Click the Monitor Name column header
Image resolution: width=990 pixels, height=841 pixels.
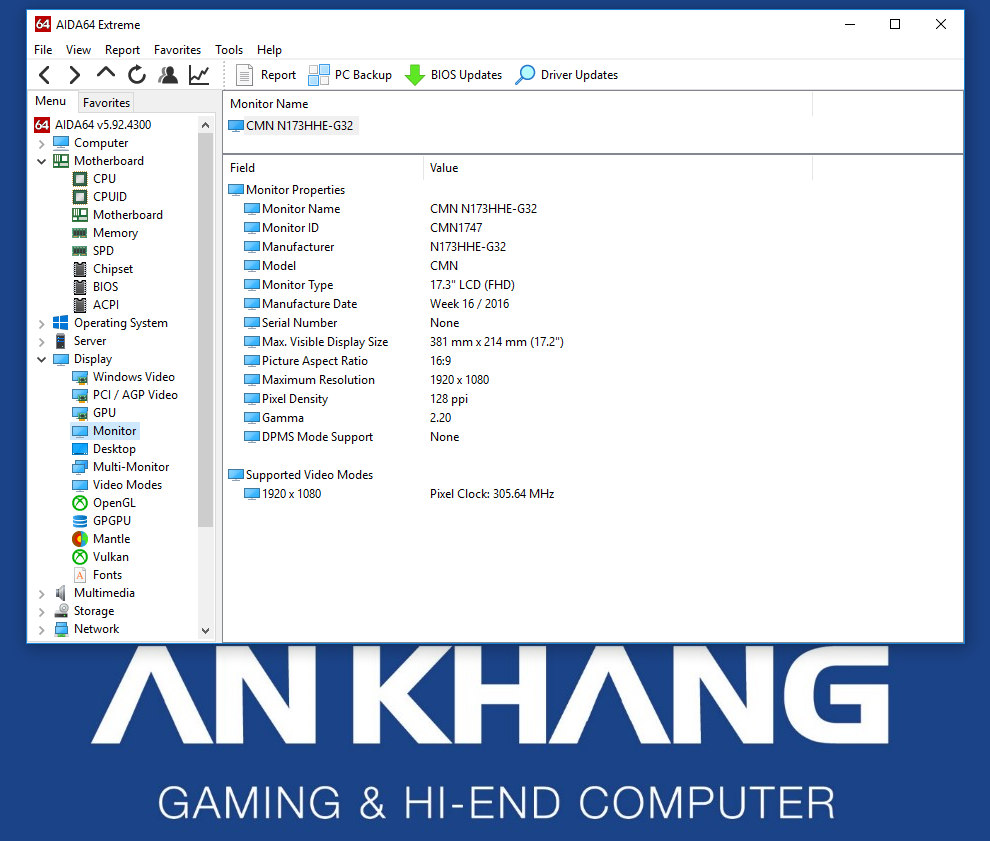[x=518, y=104]
